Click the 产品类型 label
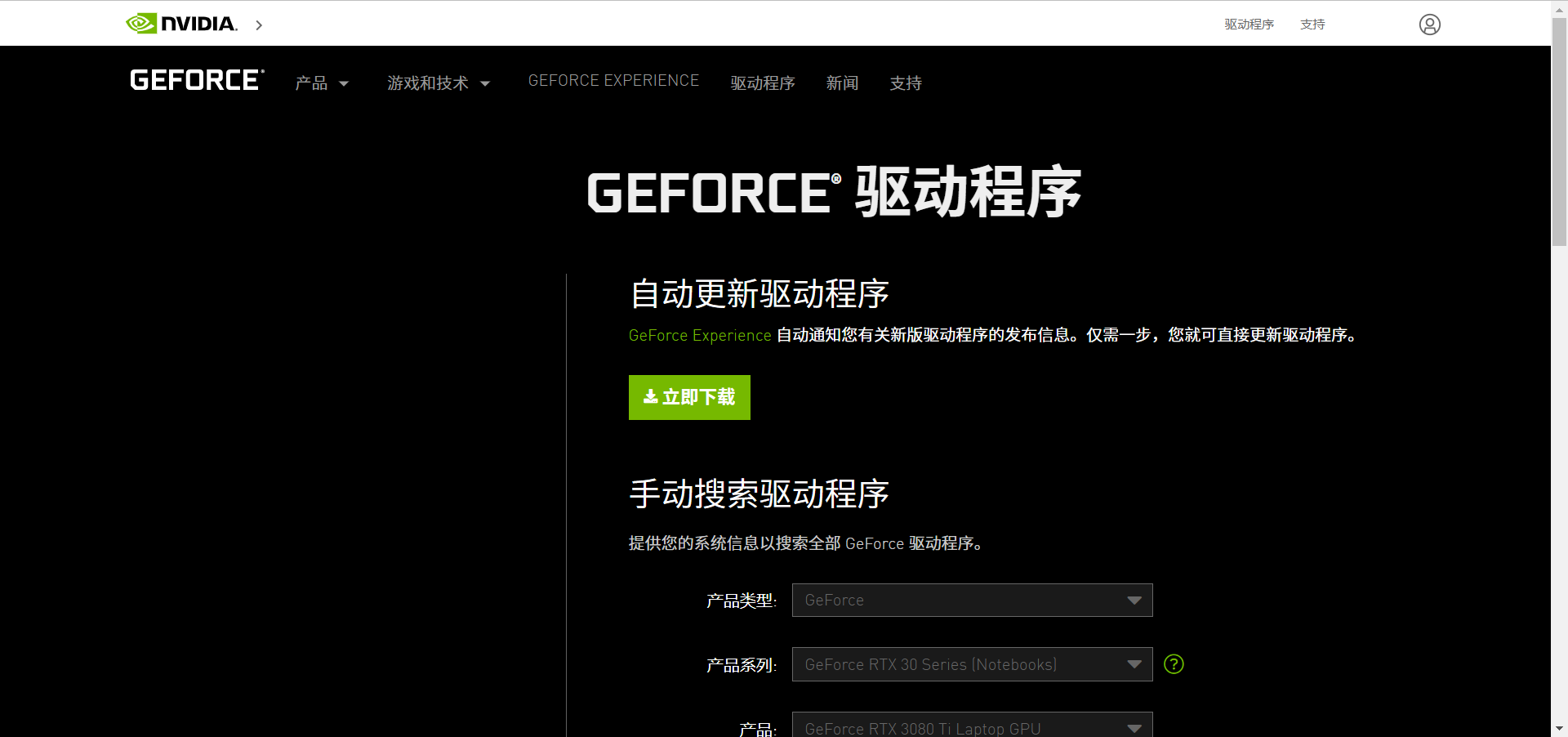The width and height of the screenshot is (1568, 737). [742, 601]
